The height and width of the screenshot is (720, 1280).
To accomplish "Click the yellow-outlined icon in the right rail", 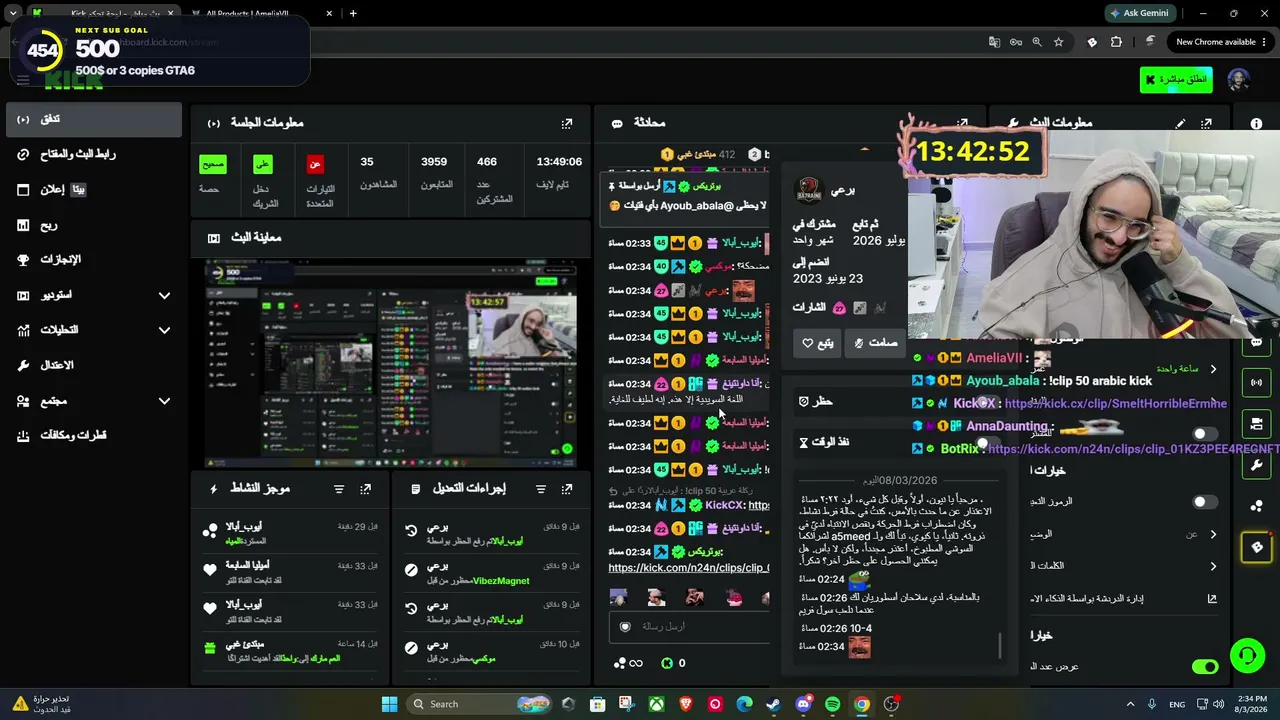I will click(x=1257, y=547).
